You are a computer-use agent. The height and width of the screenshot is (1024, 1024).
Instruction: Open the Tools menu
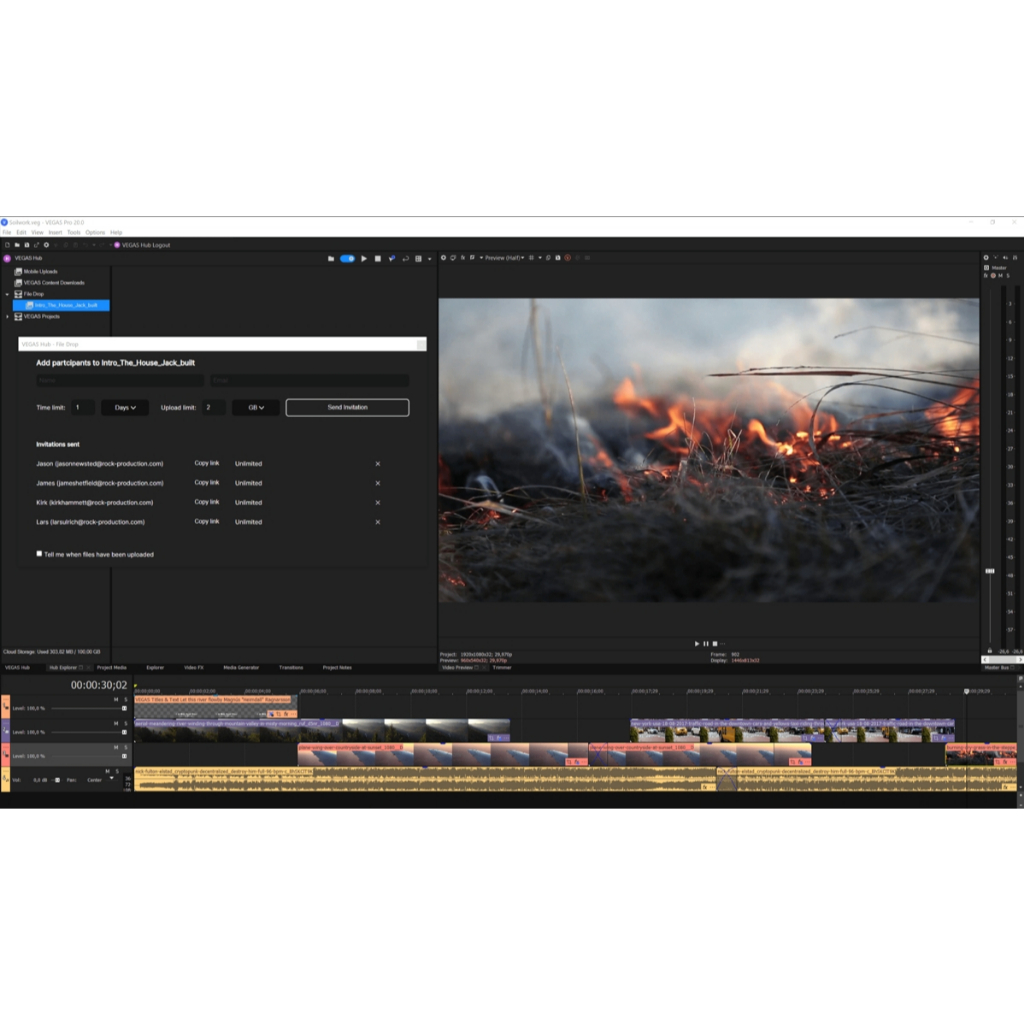pyautogui.click(x=74, y=232)
